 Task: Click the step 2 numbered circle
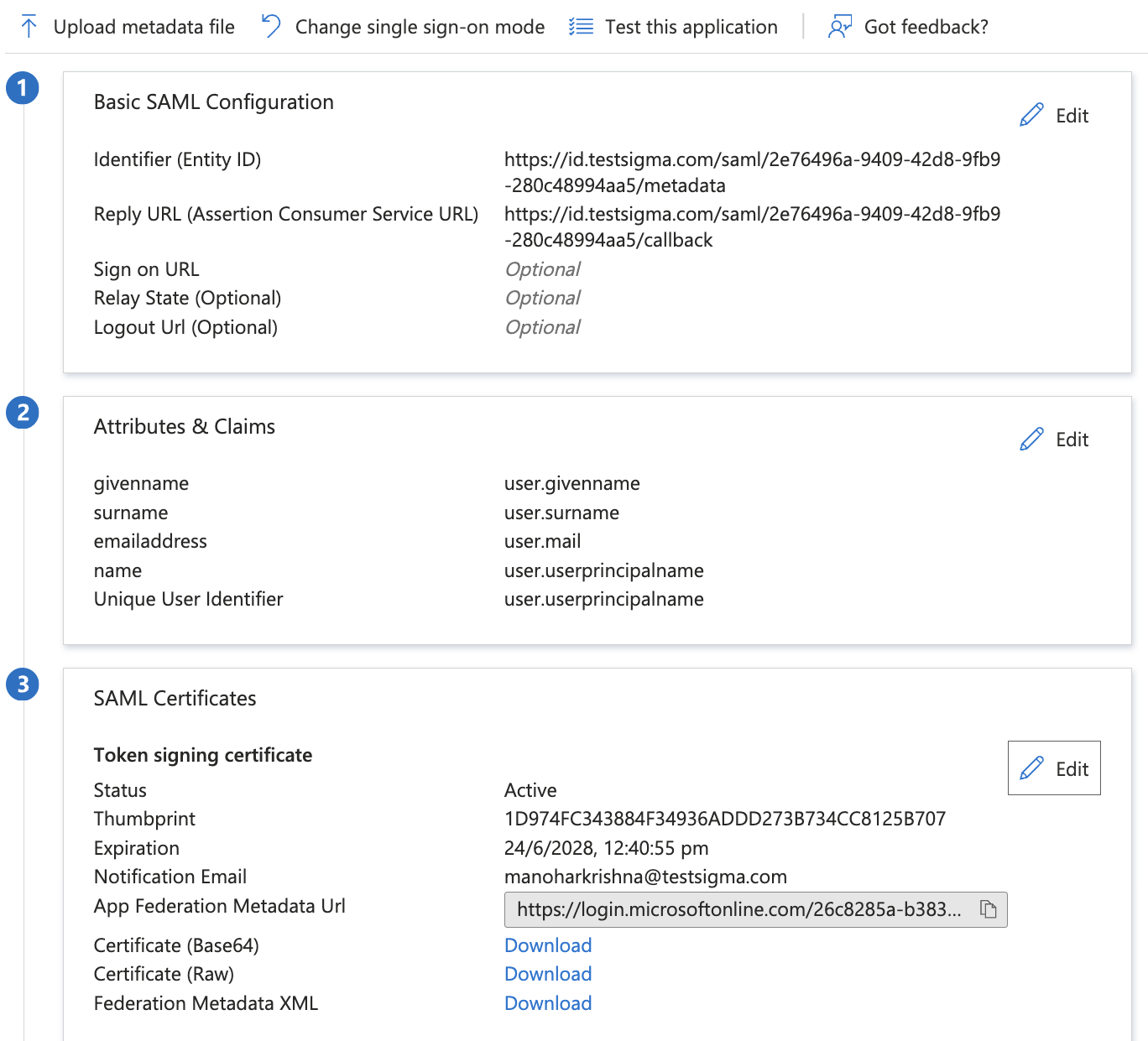coord(23,413)
